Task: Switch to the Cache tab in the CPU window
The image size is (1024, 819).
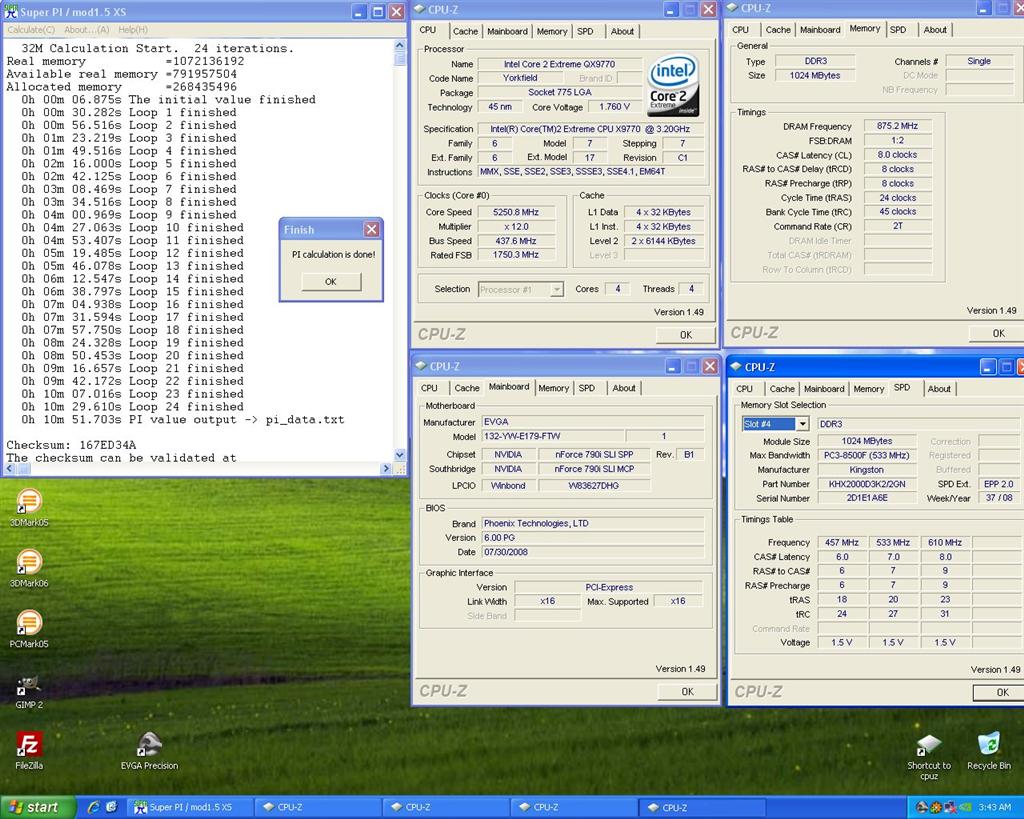Action: [465, 31]
